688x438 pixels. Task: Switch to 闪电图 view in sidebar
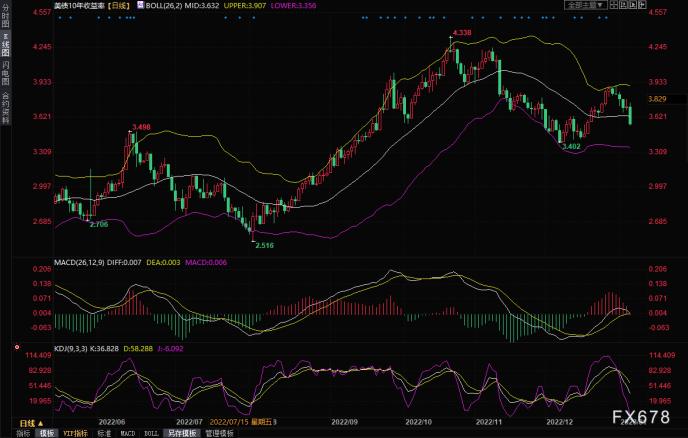click(5, 73)
